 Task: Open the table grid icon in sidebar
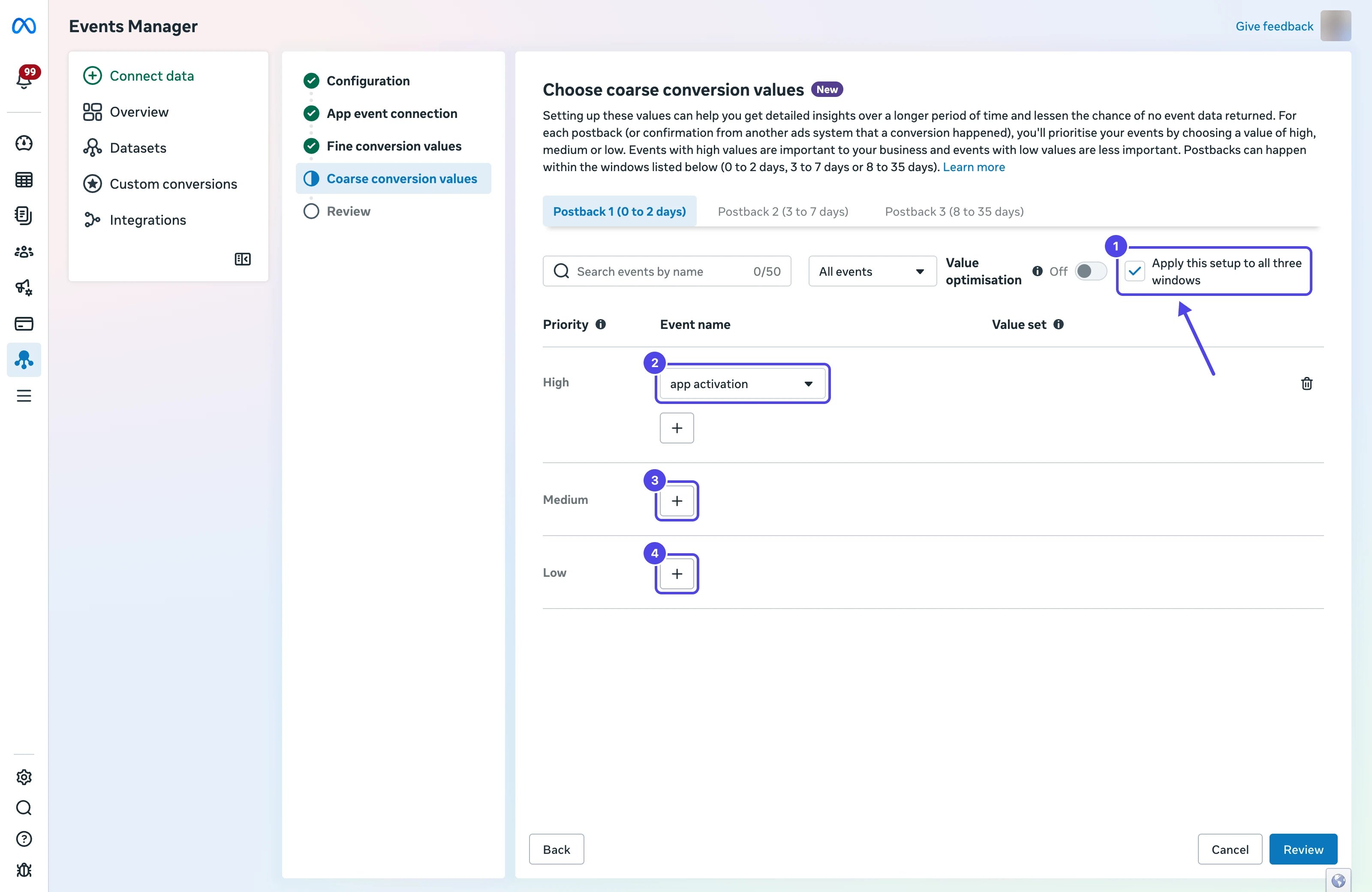tap(24, 179)
